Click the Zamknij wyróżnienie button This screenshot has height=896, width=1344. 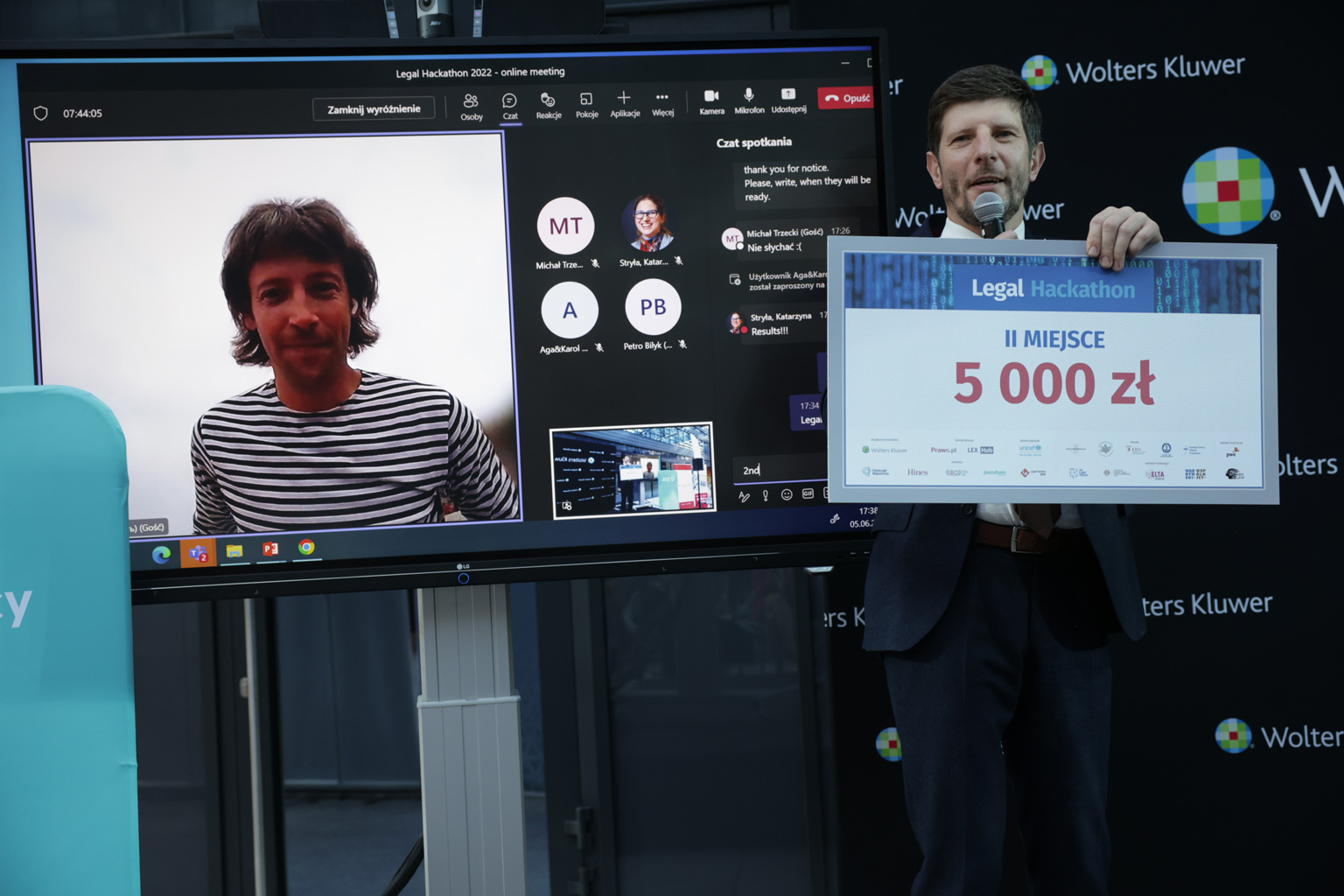374,109
